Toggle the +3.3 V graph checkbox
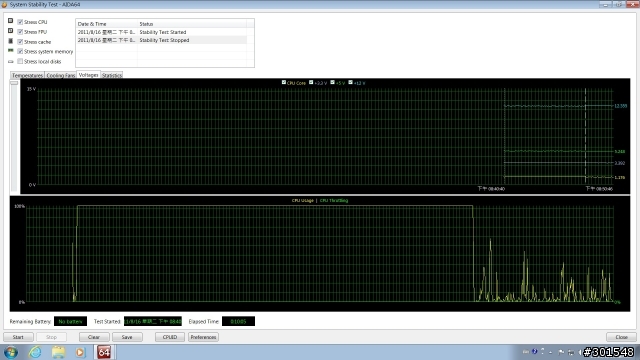 click(x=311, y=82)
